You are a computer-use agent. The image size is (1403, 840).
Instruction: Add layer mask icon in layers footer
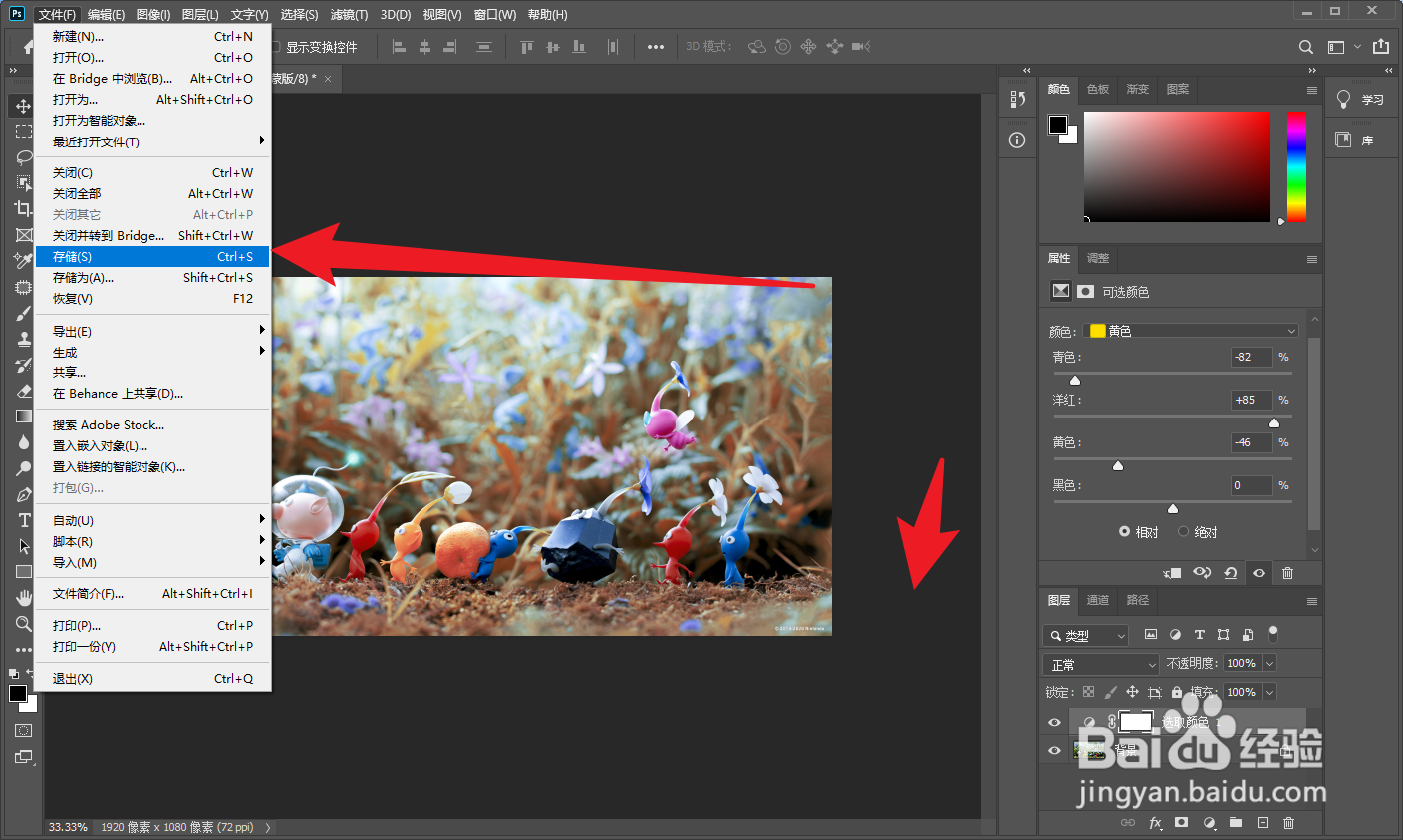click(x=1181, y=823)
